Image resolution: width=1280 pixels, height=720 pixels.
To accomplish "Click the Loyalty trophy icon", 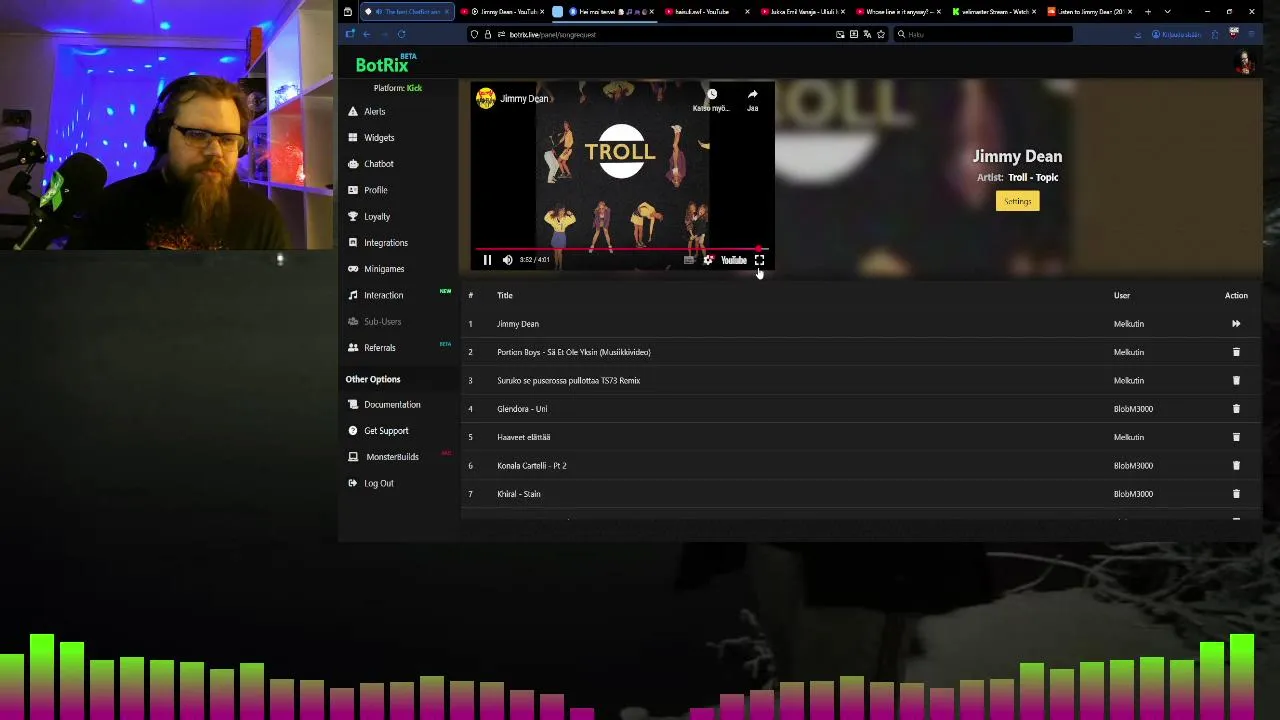I will click(x=353, y=216).
